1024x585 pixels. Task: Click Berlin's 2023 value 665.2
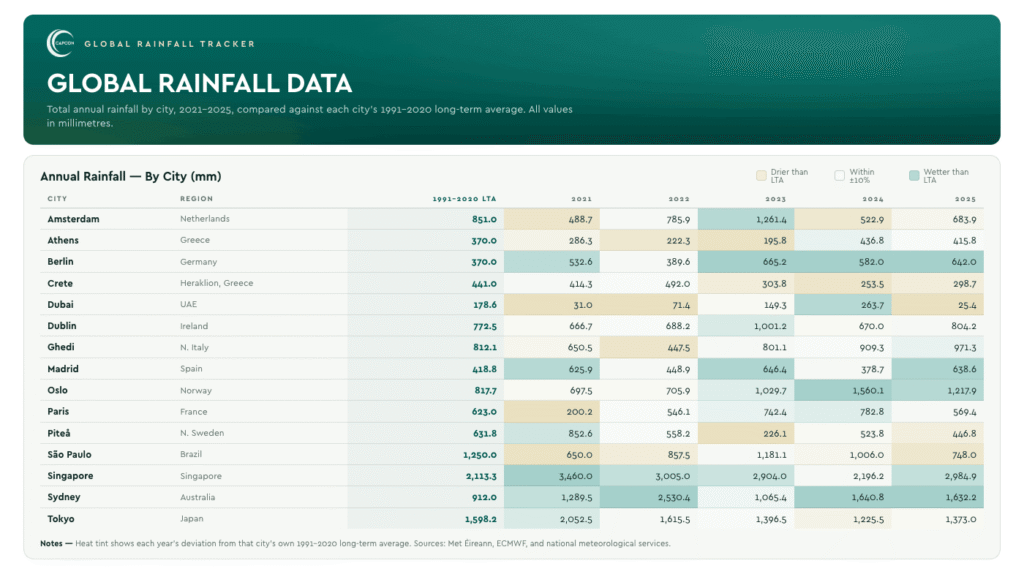point(775,262)
